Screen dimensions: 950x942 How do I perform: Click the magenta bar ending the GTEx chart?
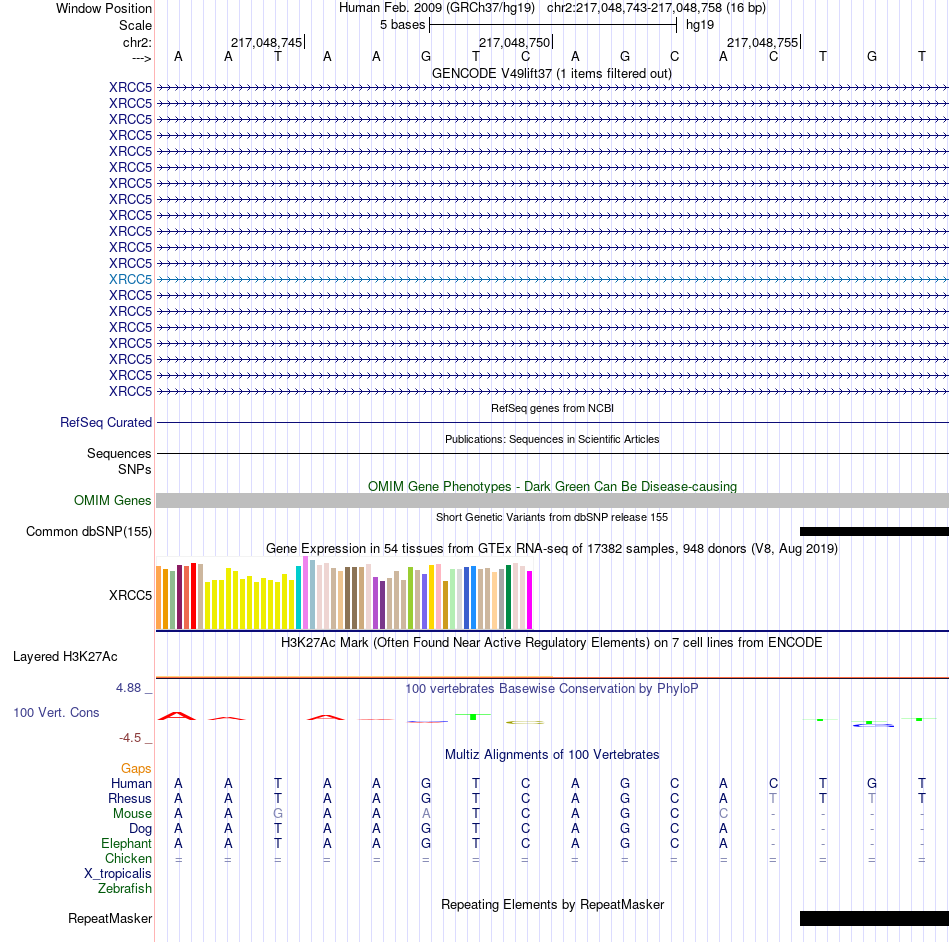pyautogui.click(x=529, y=600)
